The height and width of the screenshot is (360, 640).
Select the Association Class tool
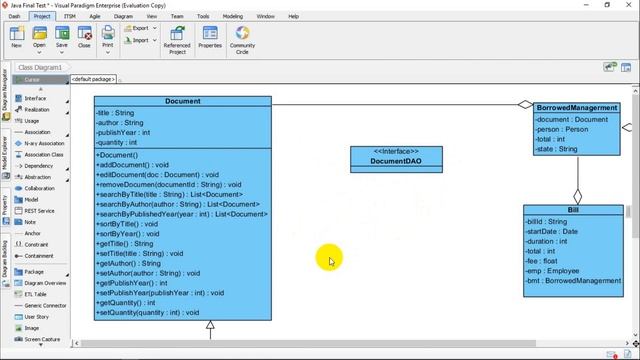point(44,155)
